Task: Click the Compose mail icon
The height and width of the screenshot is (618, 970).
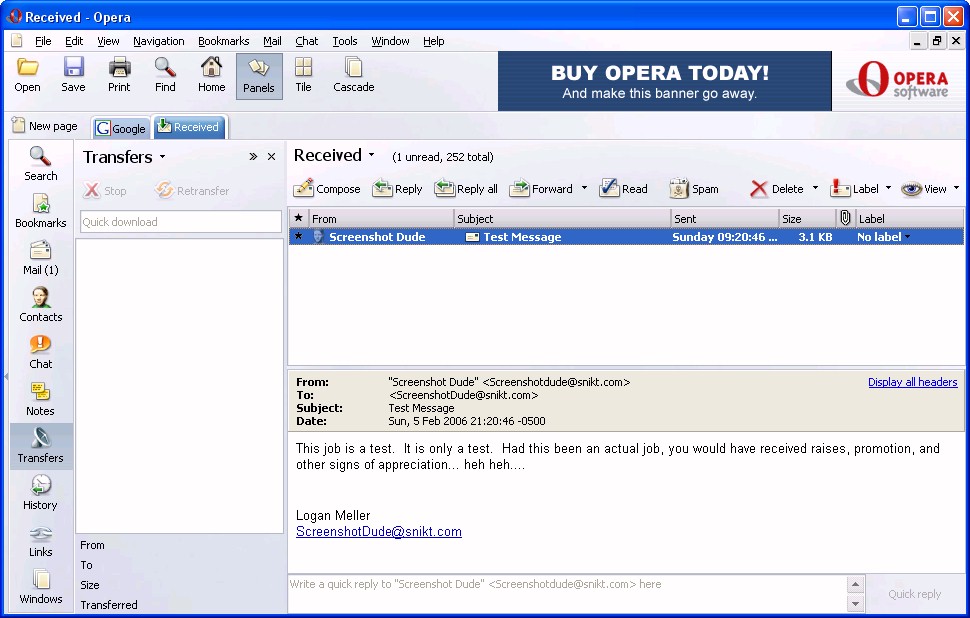Action: point(304,188)
